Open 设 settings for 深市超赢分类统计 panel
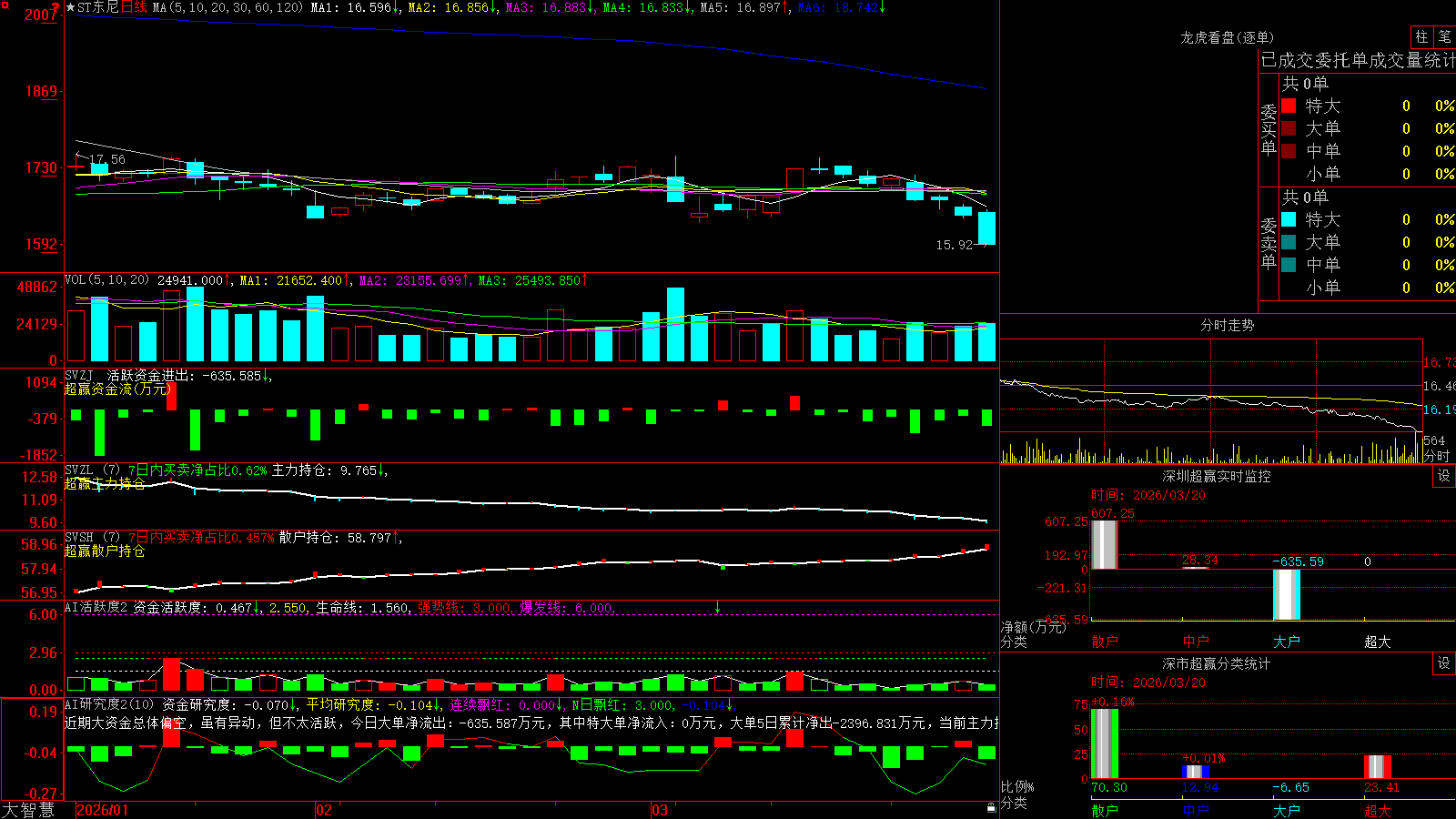 click(1444, 663)
